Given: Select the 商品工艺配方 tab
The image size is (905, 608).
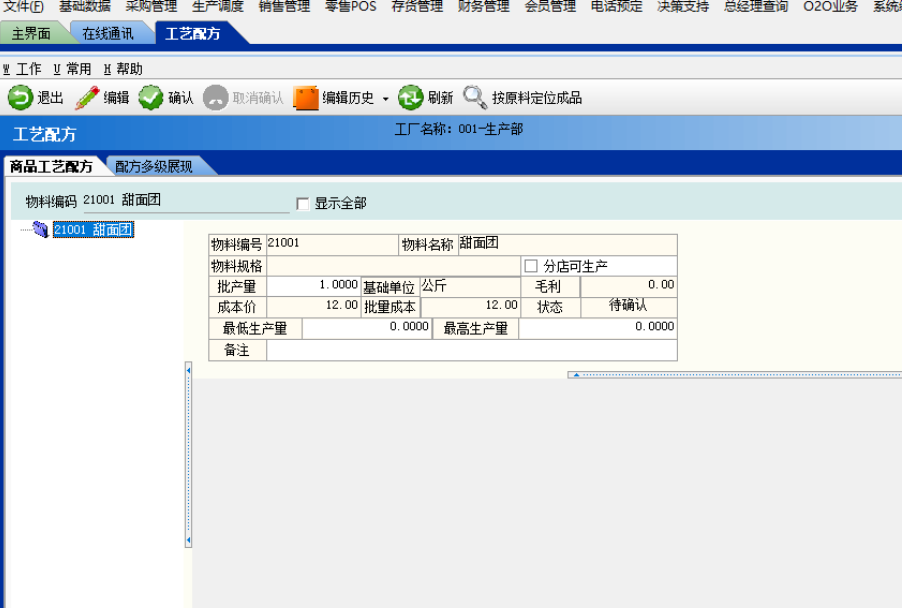Looking at the screenshot, I should (51, 166).
